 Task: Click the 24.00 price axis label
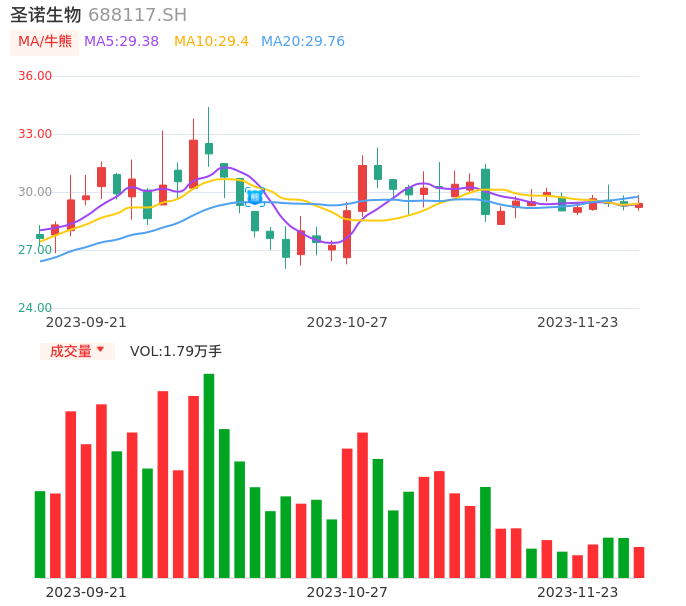(35, 308)
